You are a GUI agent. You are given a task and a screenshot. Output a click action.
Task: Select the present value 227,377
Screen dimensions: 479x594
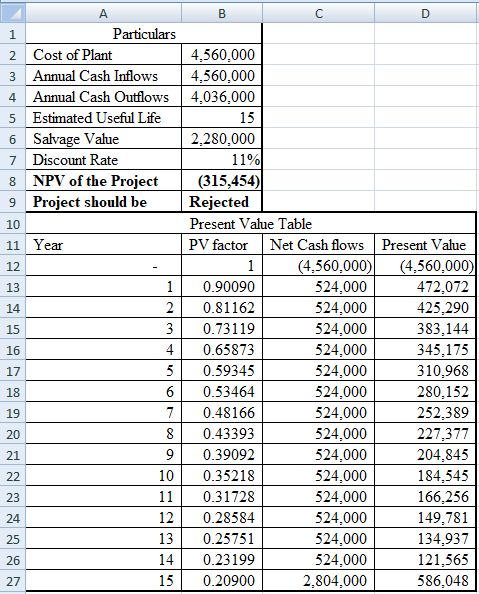pos(425,434)
